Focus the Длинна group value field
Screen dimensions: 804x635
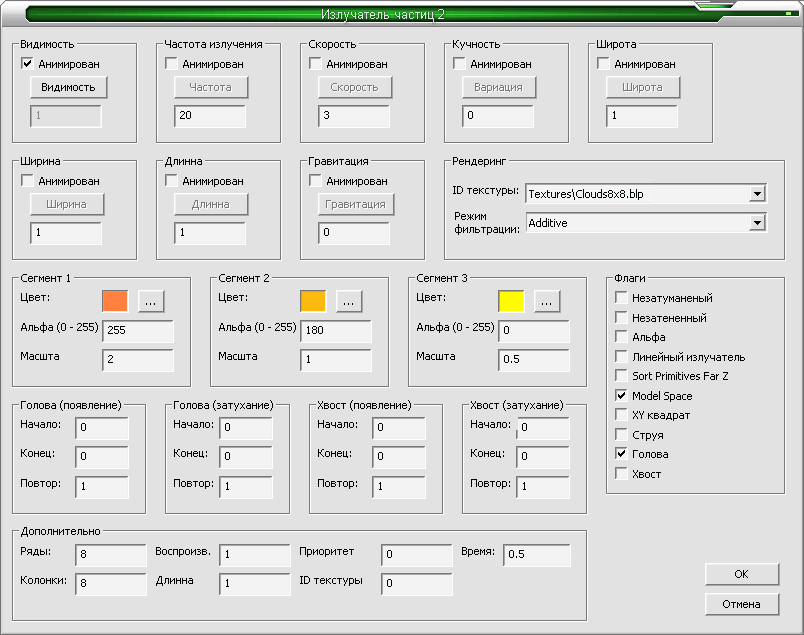pyautogui.click(x=210, y=233)
